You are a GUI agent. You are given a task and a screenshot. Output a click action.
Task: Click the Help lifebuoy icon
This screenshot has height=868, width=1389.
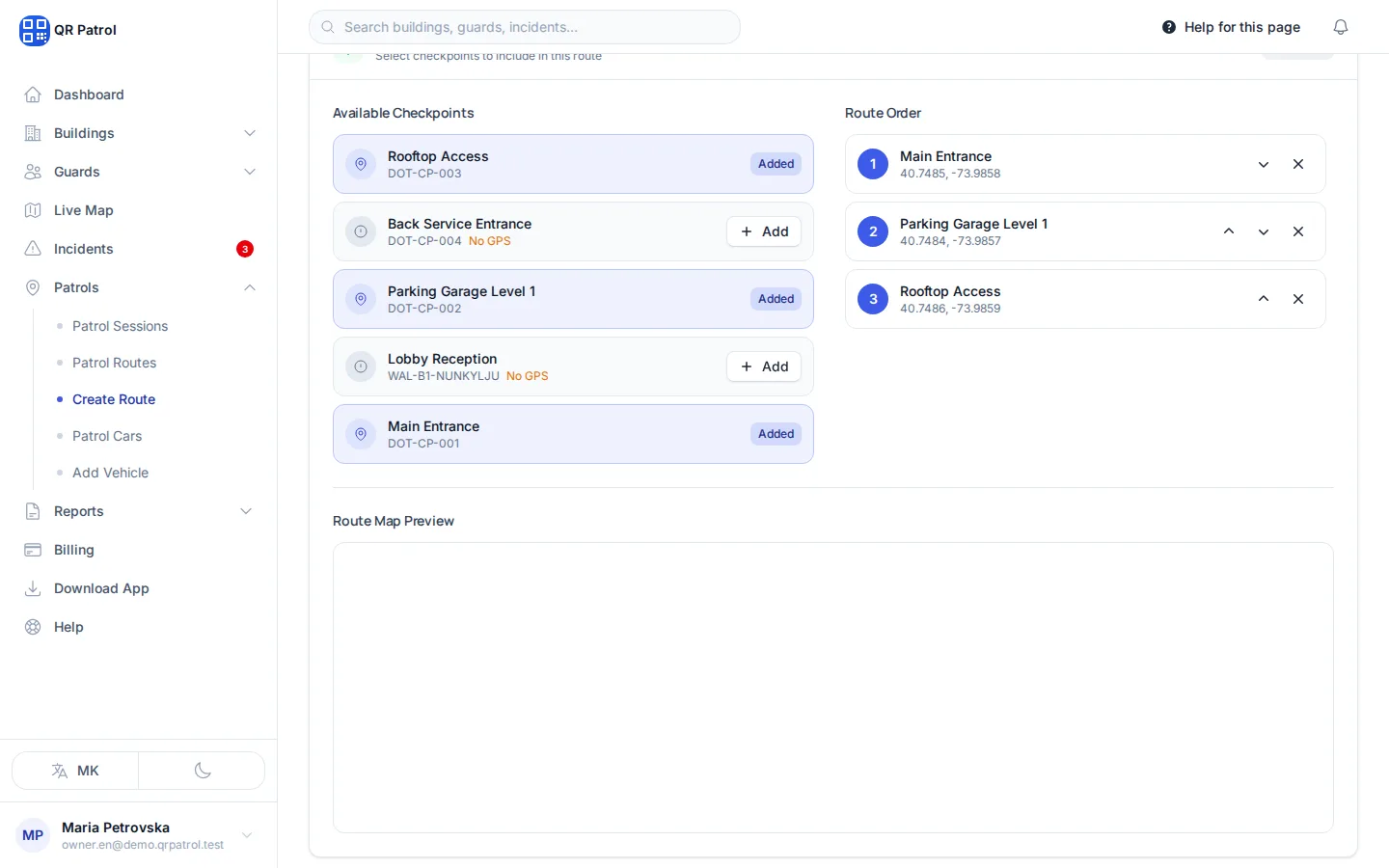click(33, 627)
